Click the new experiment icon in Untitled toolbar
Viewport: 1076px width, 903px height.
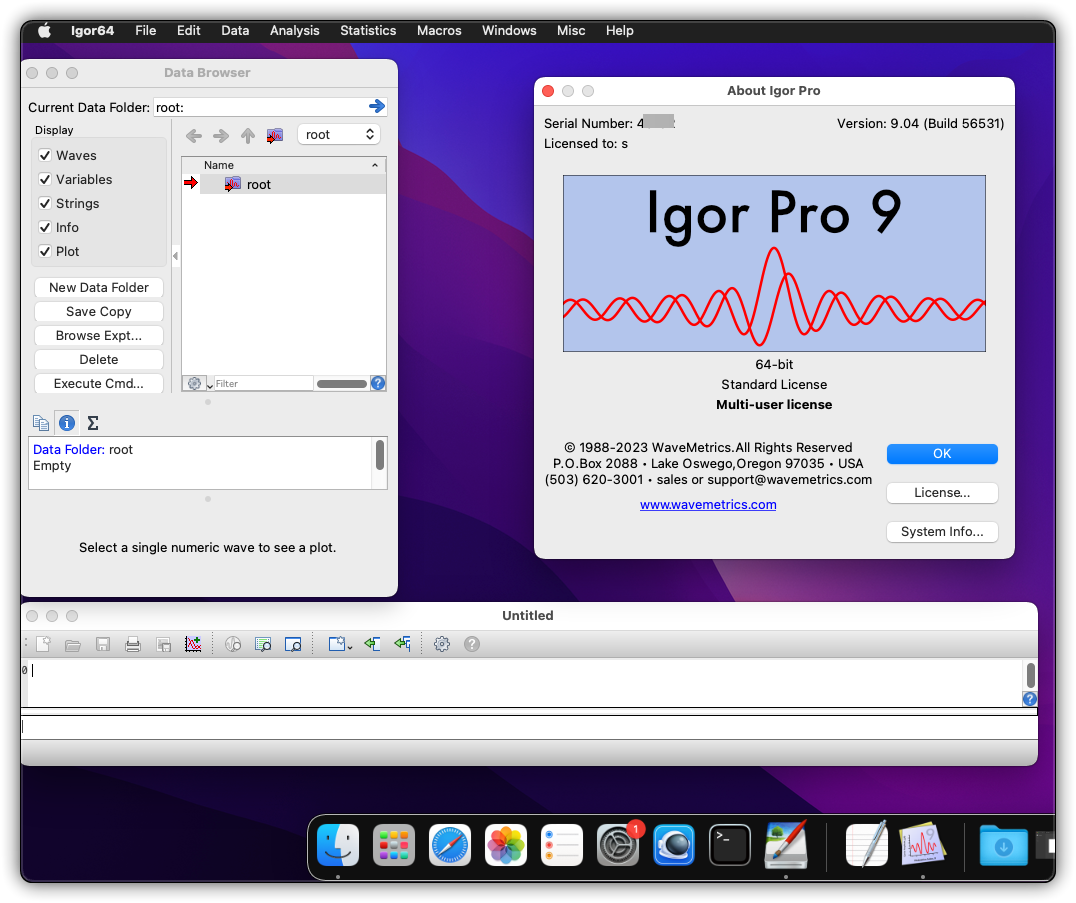(44, 644)
